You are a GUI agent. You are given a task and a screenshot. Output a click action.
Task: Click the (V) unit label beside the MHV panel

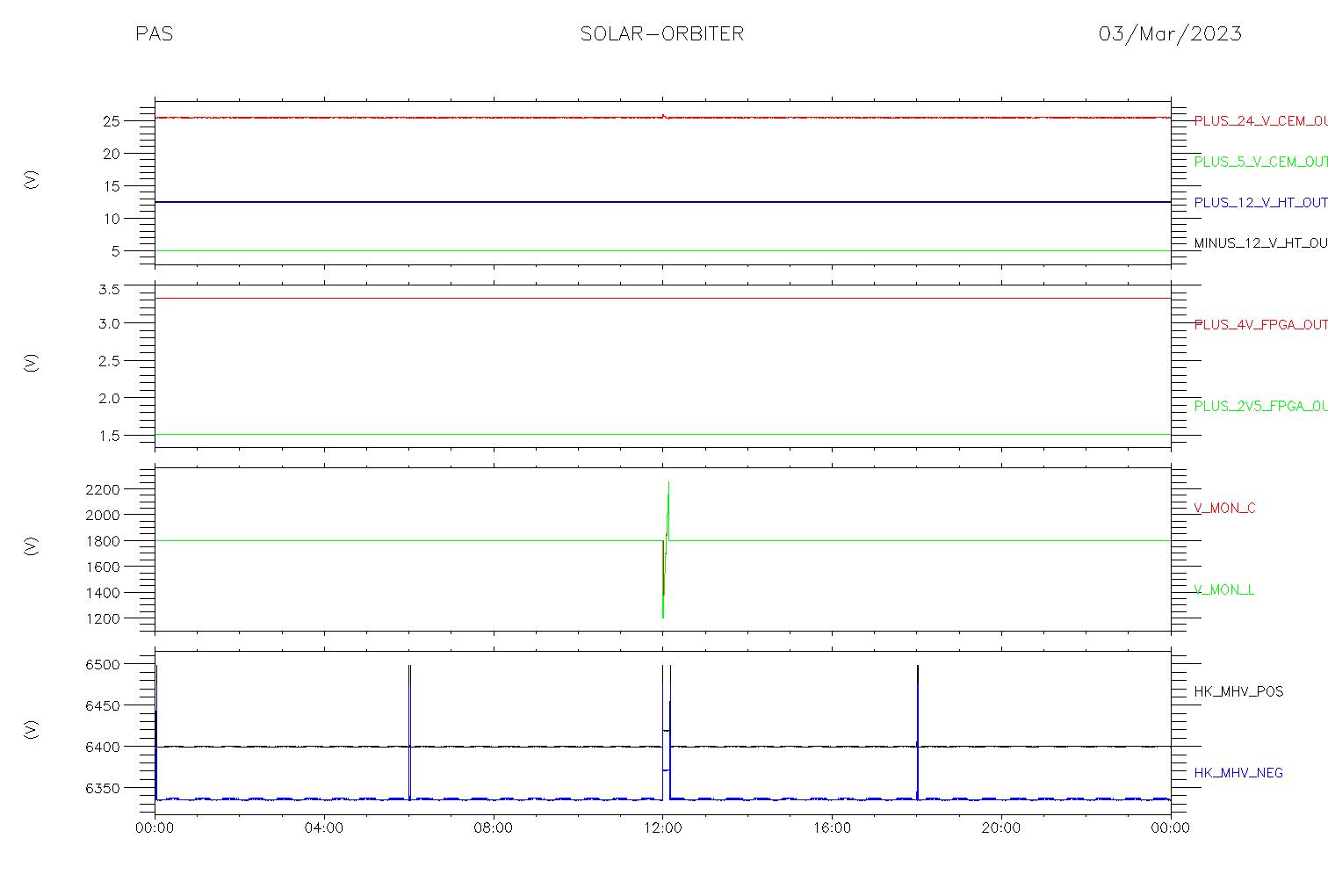[31, 729]
